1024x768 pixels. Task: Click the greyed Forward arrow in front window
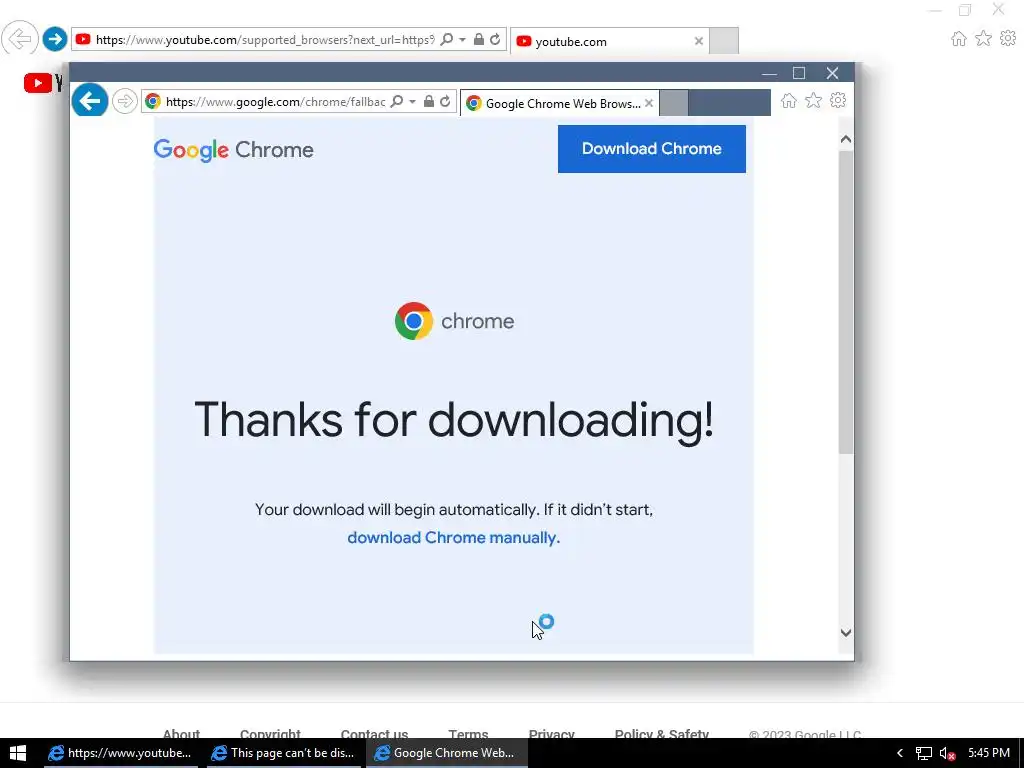click(x=124, y=101)
